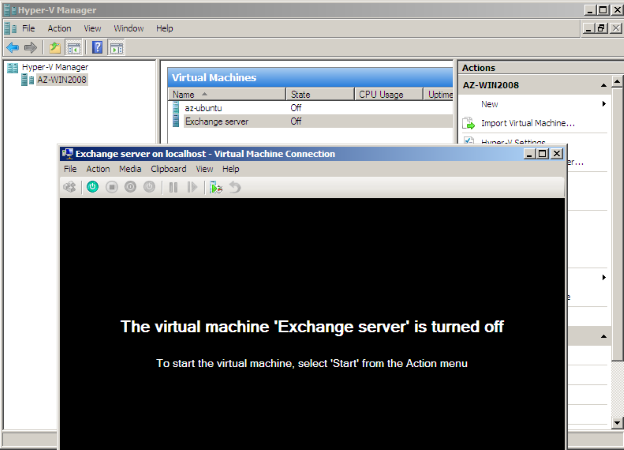Expand New submenu arrow in Actions
This screenshot has height=450, width=624.
(x=604, y=104)
